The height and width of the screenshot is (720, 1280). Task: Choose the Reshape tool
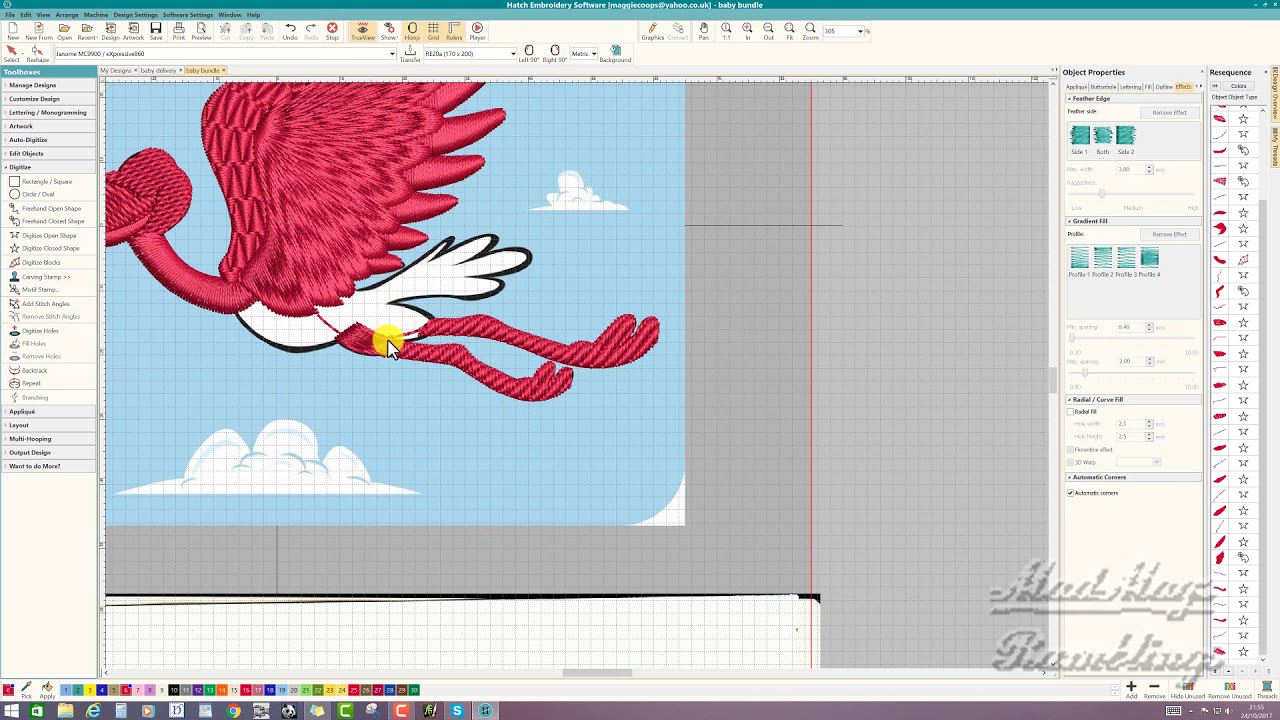tap(38, 54)
